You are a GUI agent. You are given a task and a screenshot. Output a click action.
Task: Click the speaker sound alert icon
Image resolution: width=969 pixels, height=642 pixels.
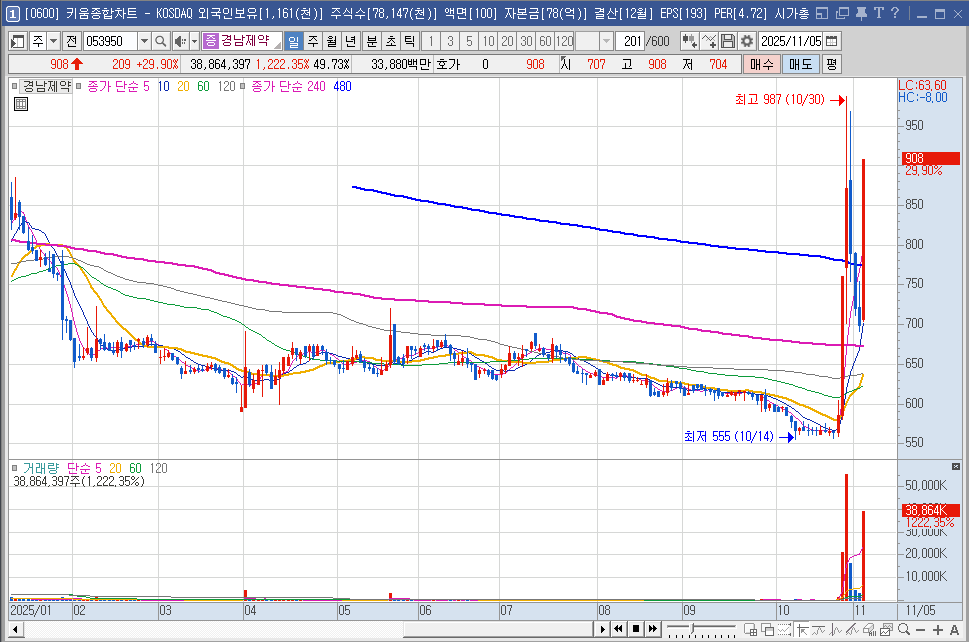point(179,41)
